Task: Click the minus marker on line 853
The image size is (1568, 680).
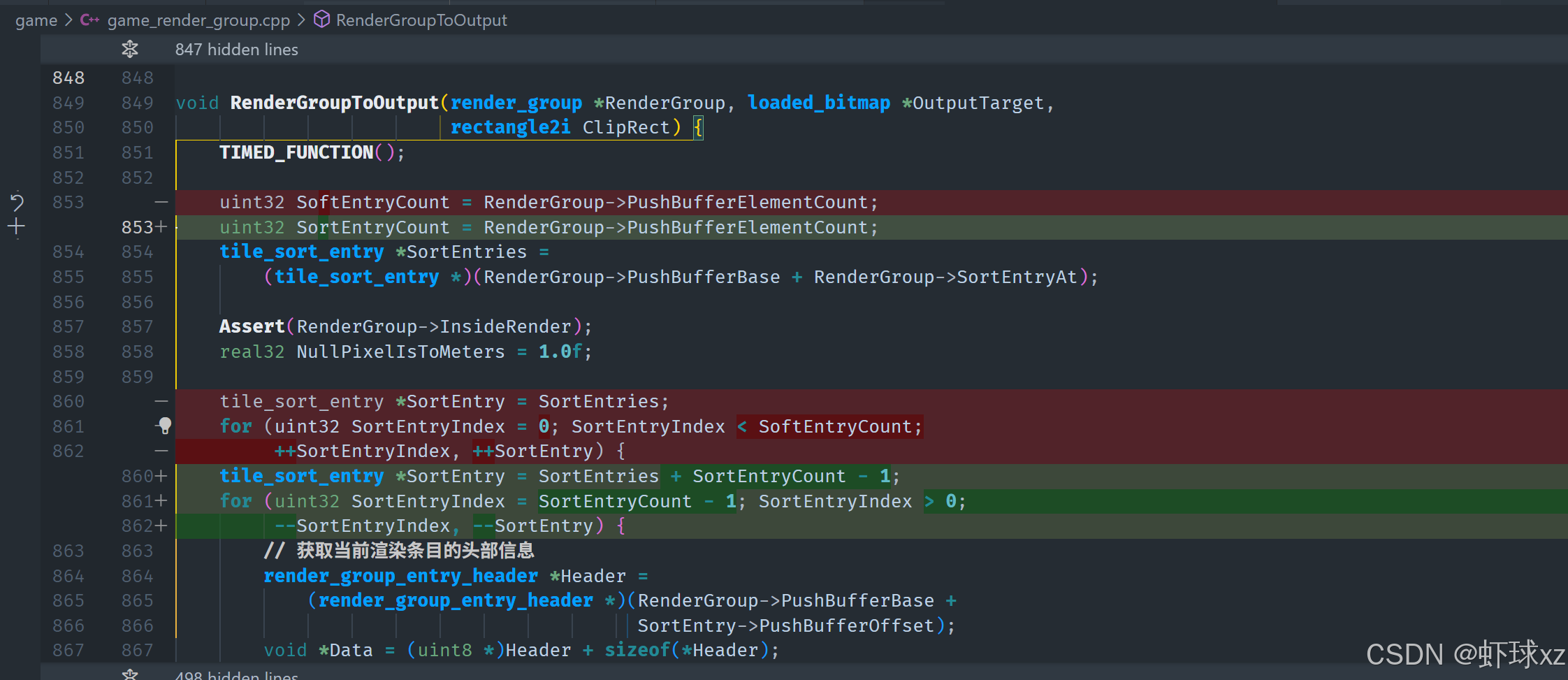Action: tap(161, 202)
